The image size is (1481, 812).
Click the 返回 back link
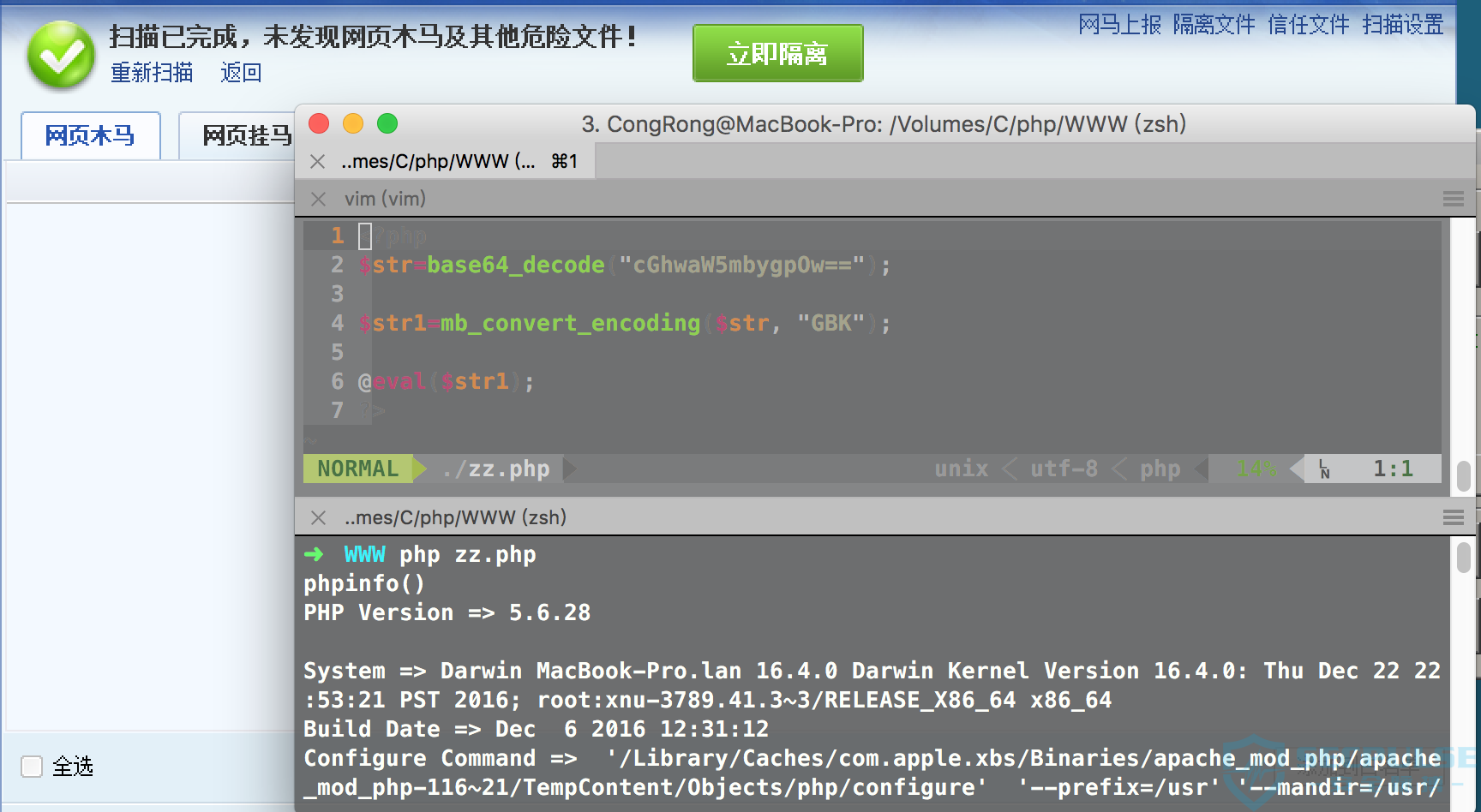tap(241, 73)
